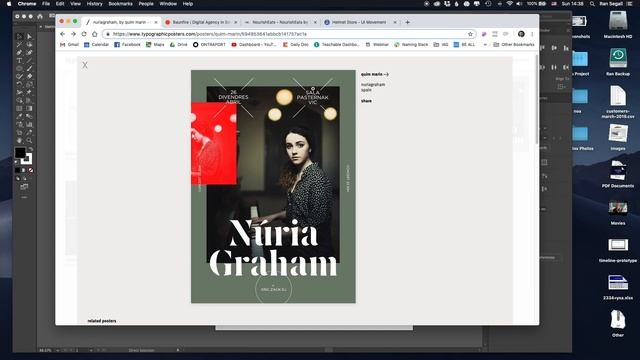Viewport: 640px width, 360px height.
Task: Select the Gradient tool in Illustrator
Action: 29,108
